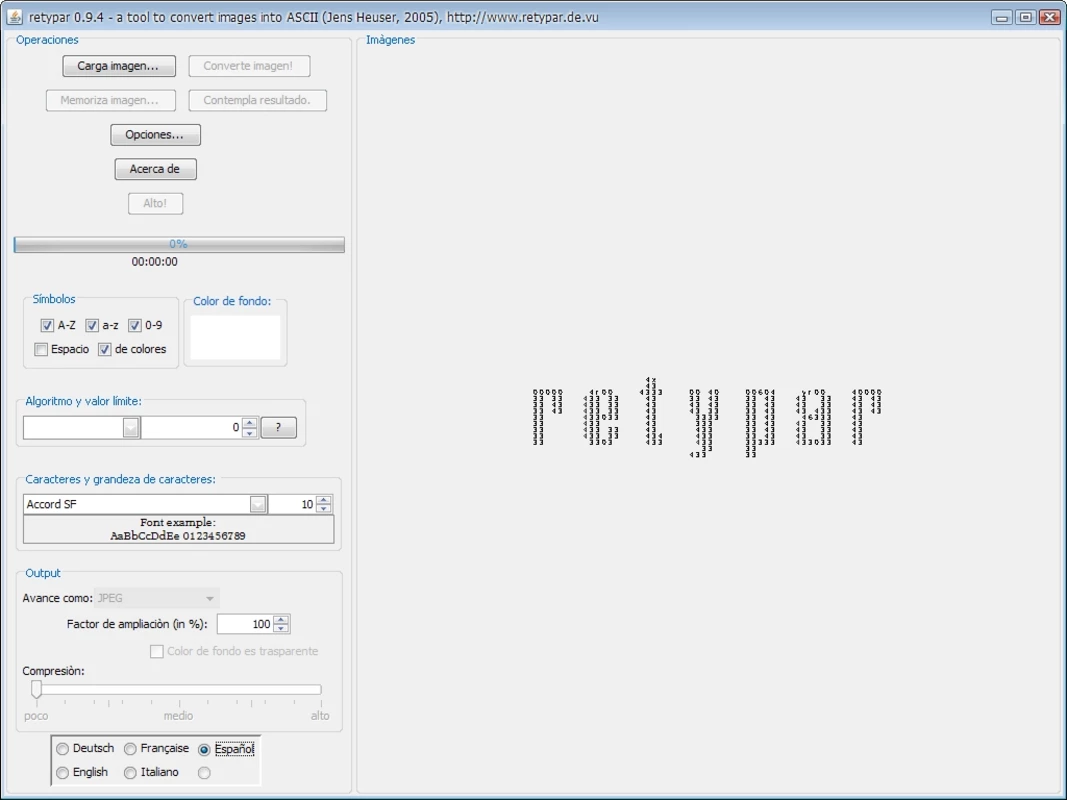Click the Memoriza imagen button
The image size is (1067, 800).
tap(111, 100)
